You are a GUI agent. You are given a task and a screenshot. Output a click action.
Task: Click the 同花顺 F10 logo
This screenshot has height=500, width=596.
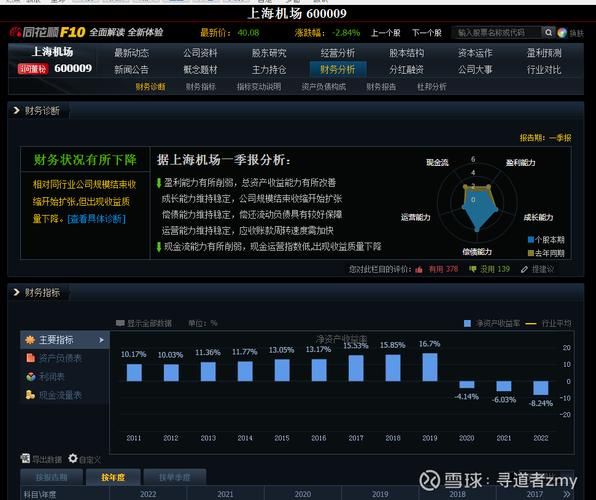(48, 32)
